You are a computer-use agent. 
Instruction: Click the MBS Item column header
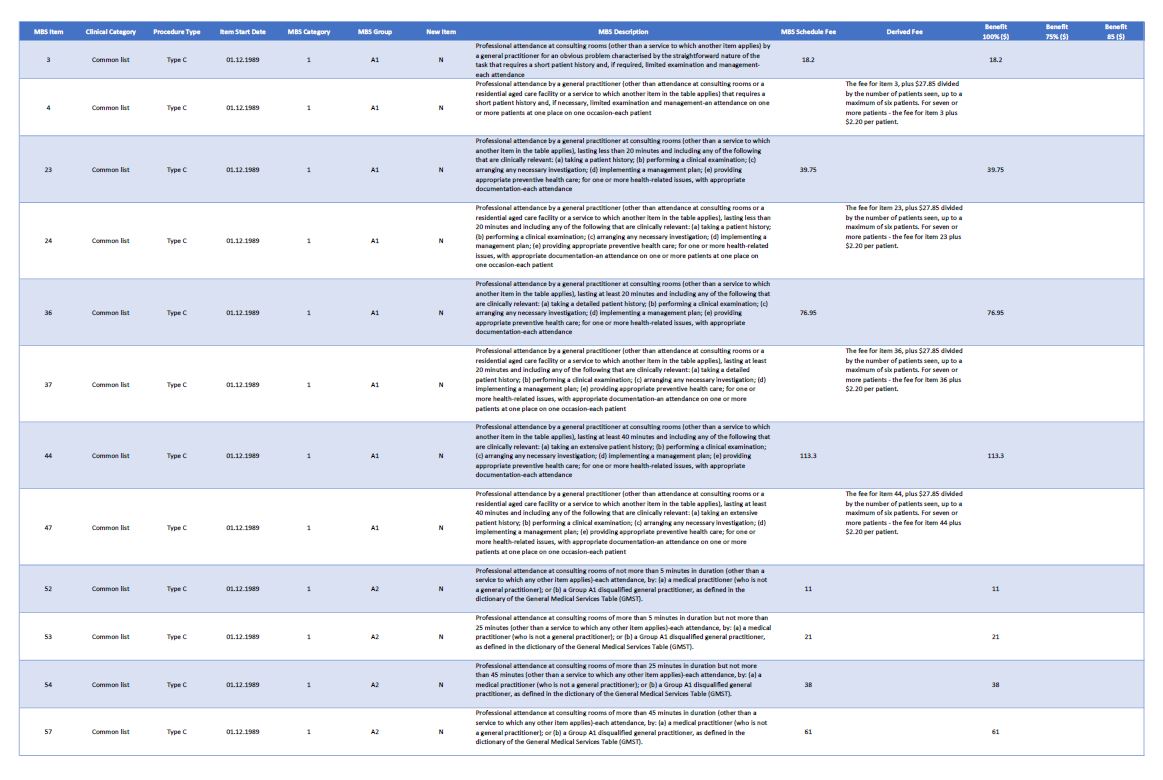click(48, 32)
